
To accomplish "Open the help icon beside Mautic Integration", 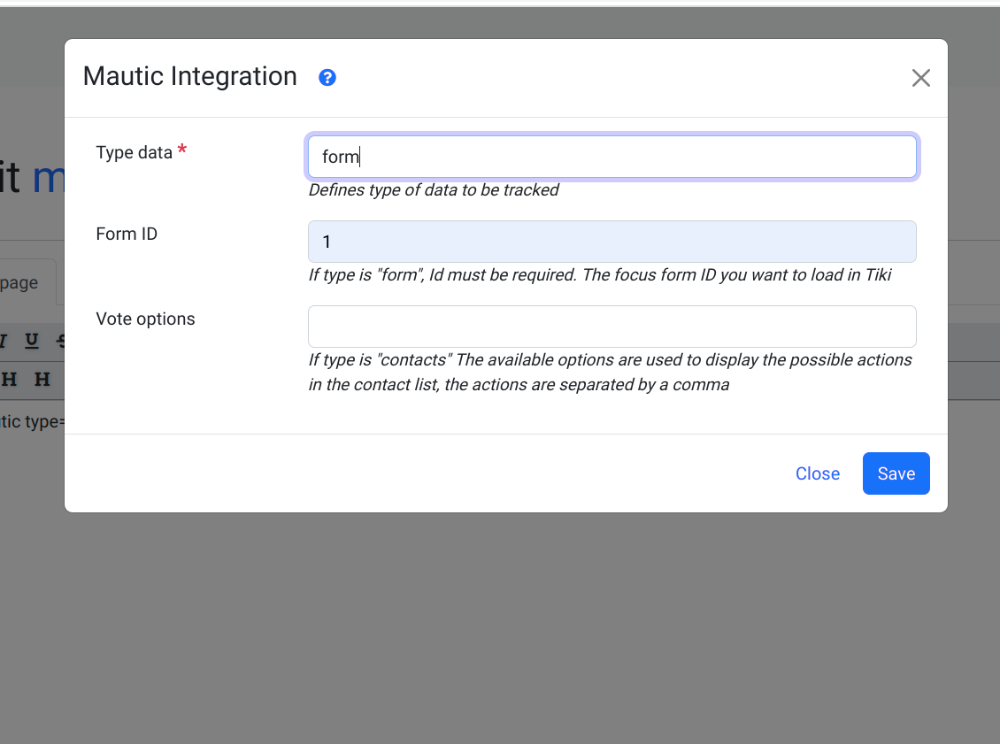I will click(327, 78).
